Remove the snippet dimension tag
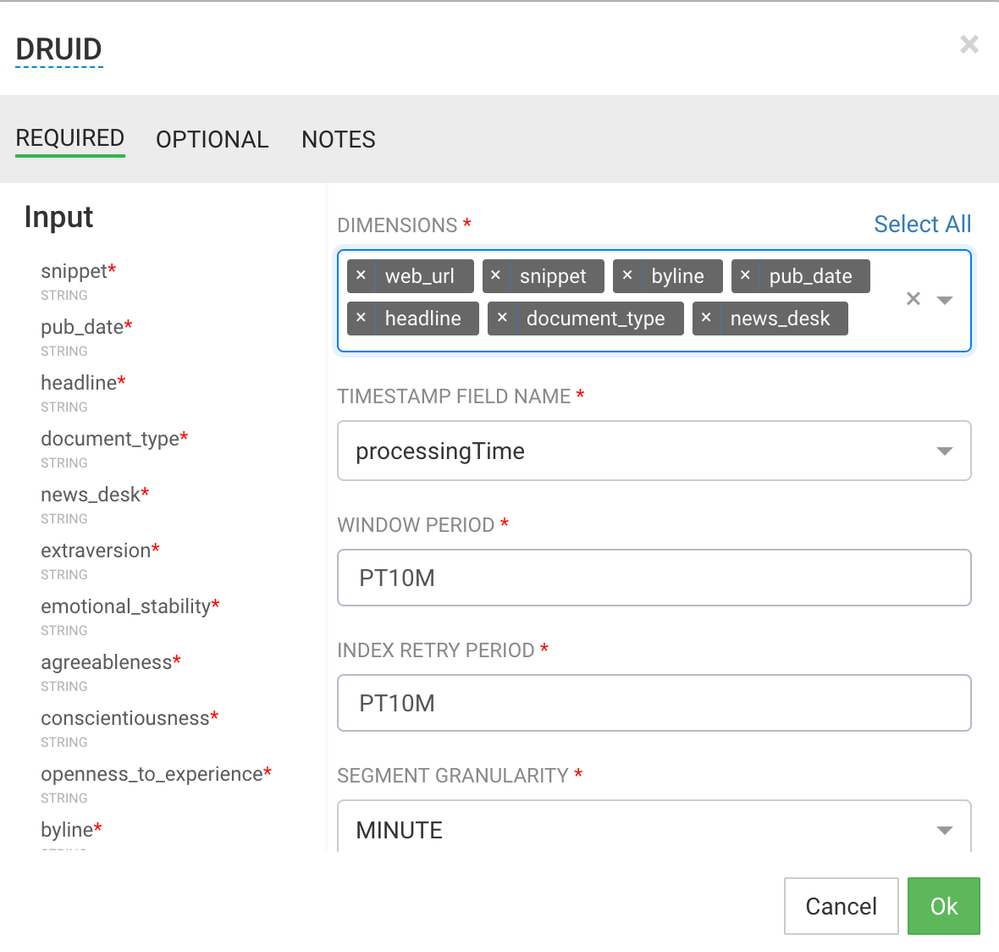Screen dimensions: 999x952 495,276
